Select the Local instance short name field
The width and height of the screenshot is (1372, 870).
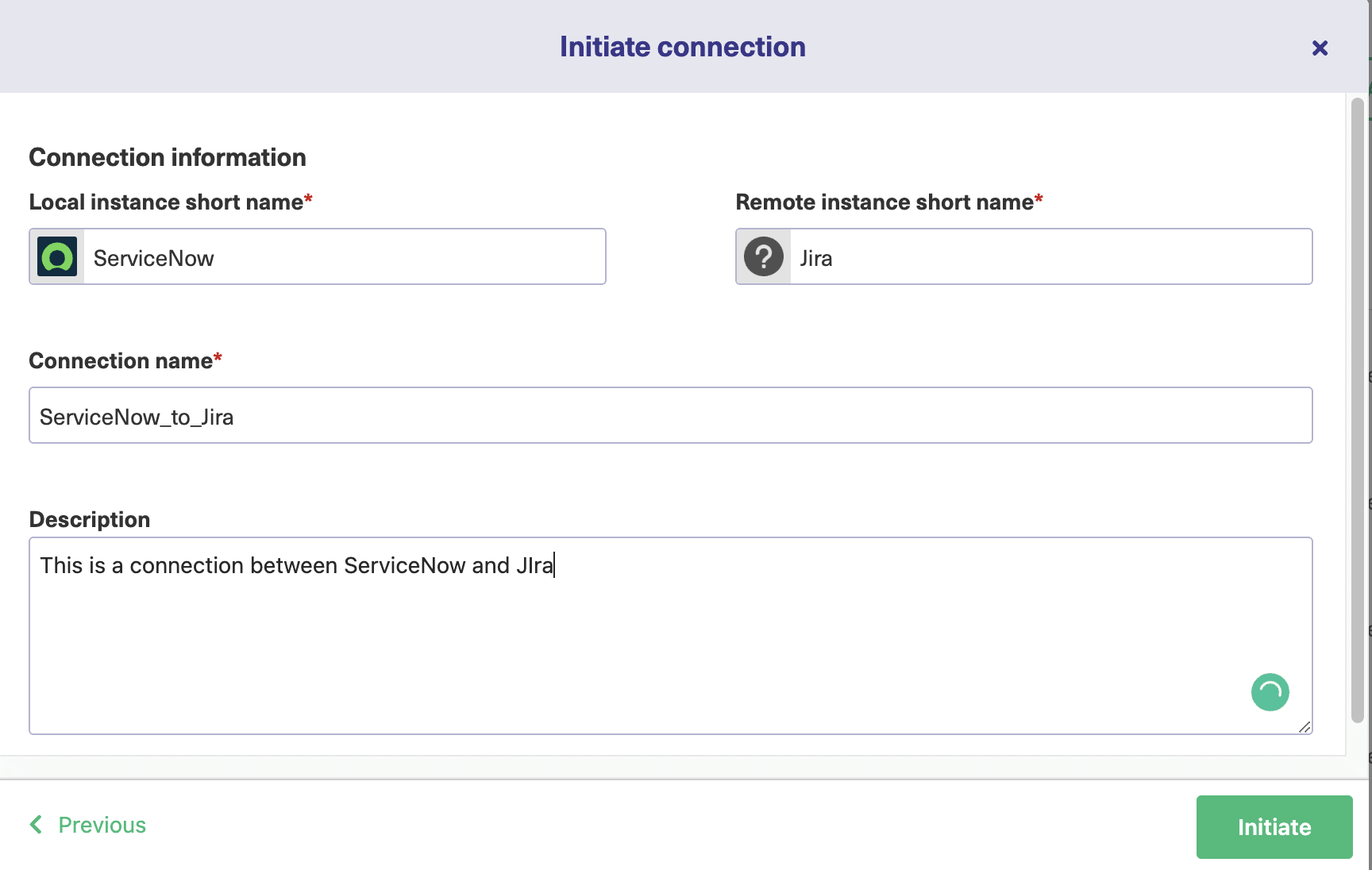pyautogui.click(x=341, y=256)
